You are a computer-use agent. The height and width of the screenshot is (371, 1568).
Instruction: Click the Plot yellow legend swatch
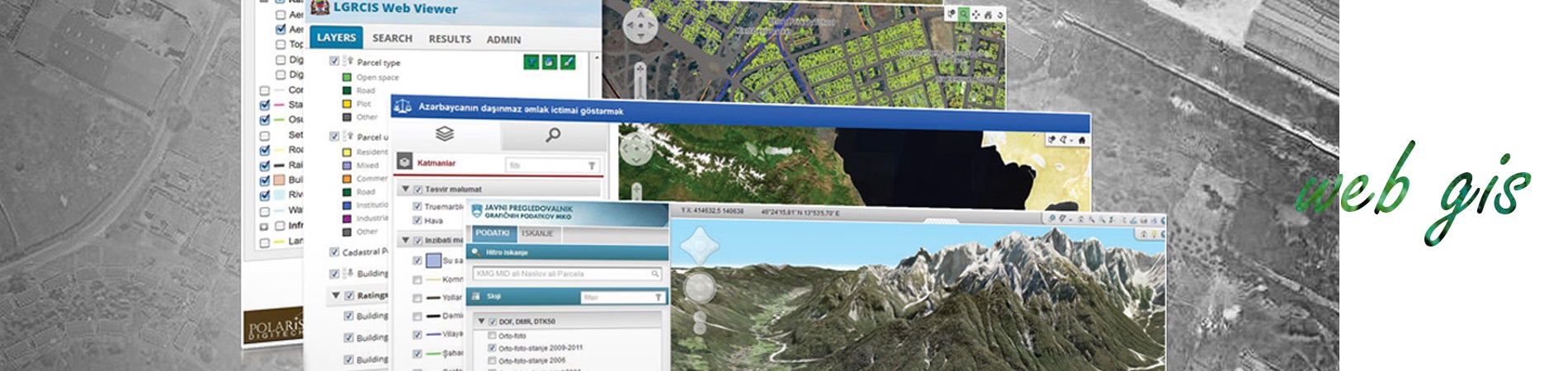click(x=347, y=104)
